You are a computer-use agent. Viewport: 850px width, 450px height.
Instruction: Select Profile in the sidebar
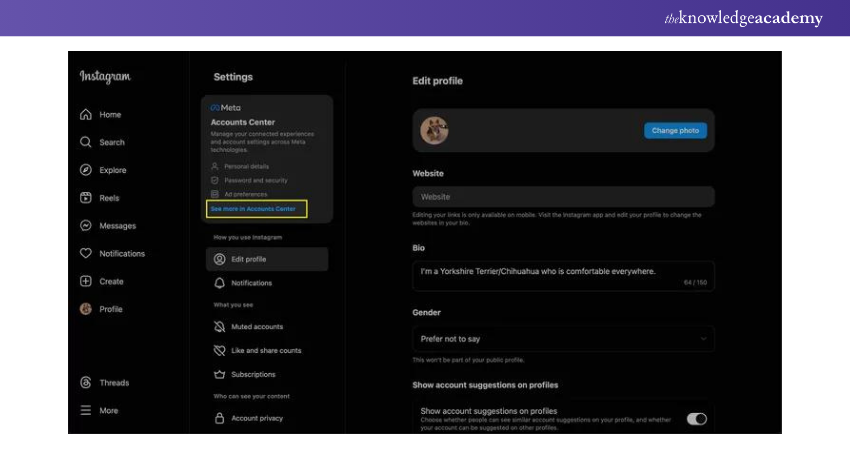click(x=111, y=309)
